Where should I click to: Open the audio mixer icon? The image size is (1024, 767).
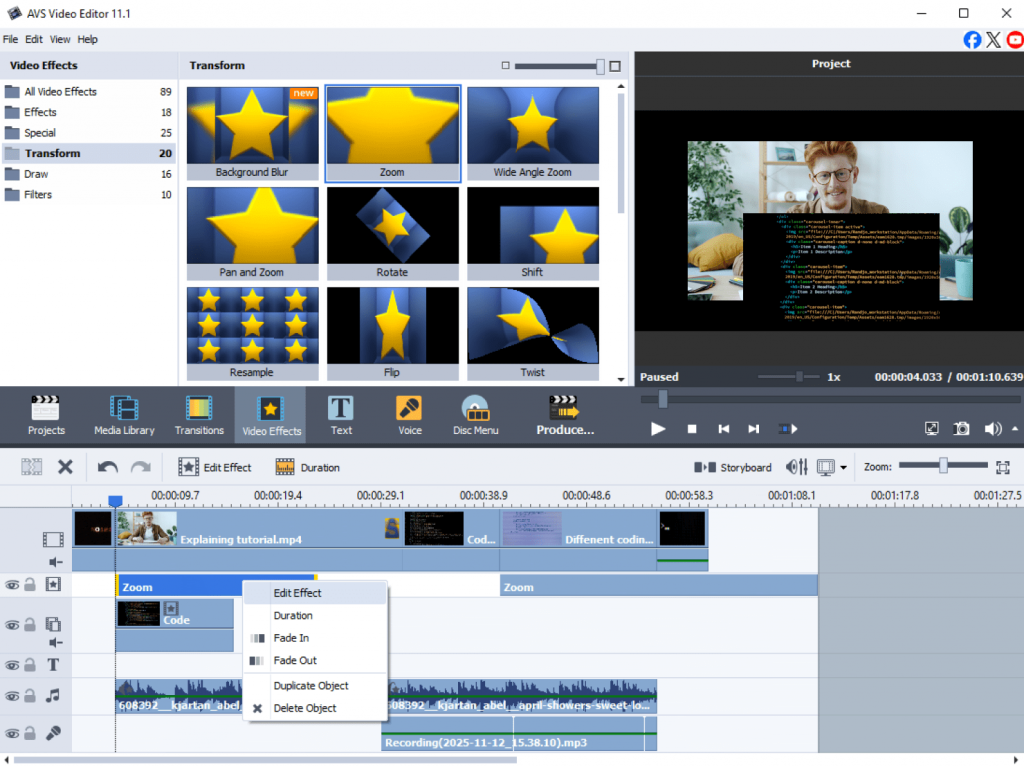(797, 467)
